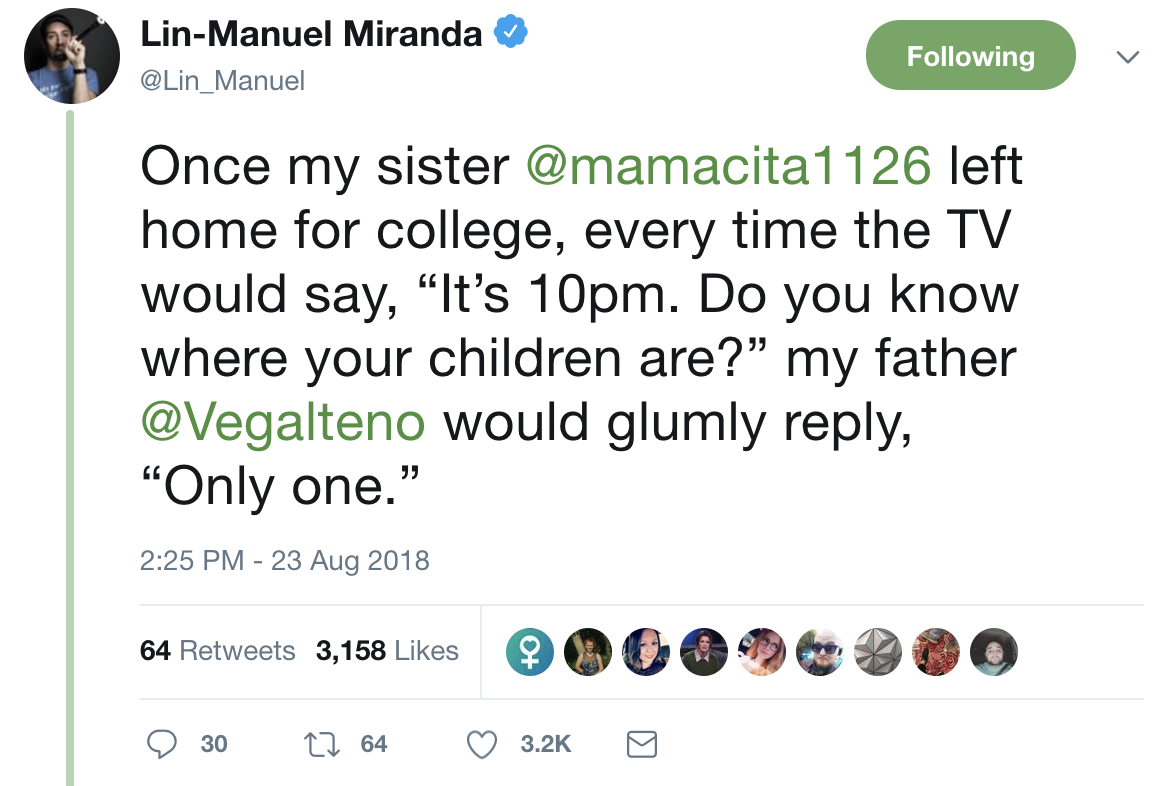Toggle the green Following button

[x=970, y=56]
